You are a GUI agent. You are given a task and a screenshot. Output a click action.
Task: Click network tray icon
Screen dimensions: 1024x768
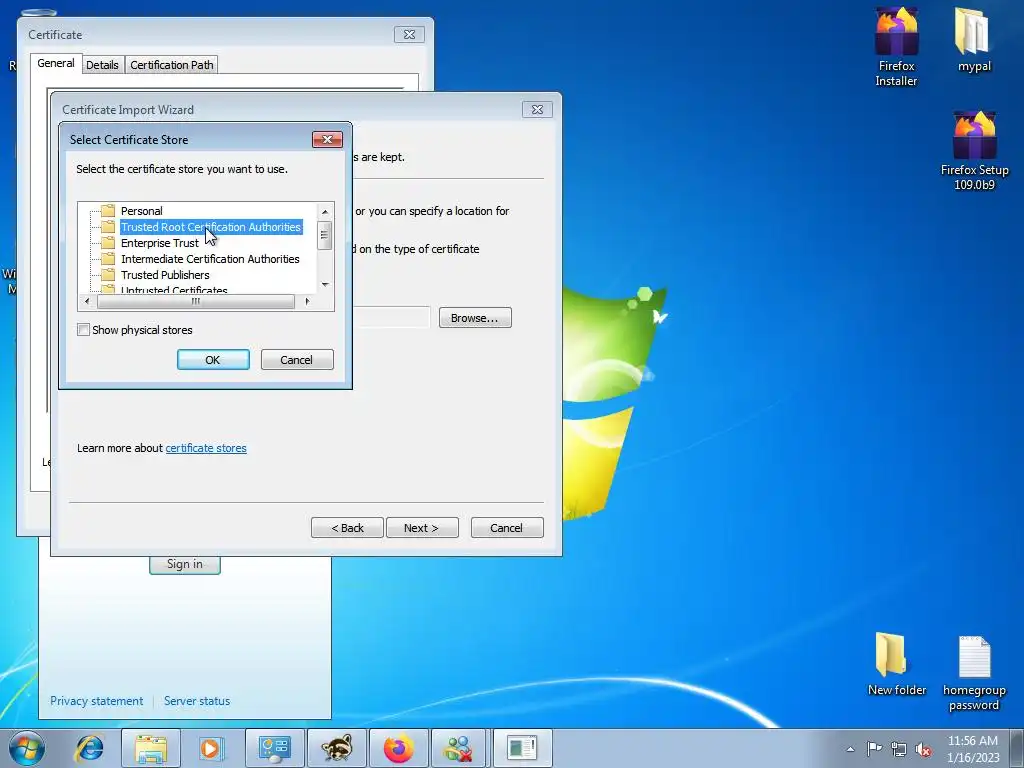(899, 749)
